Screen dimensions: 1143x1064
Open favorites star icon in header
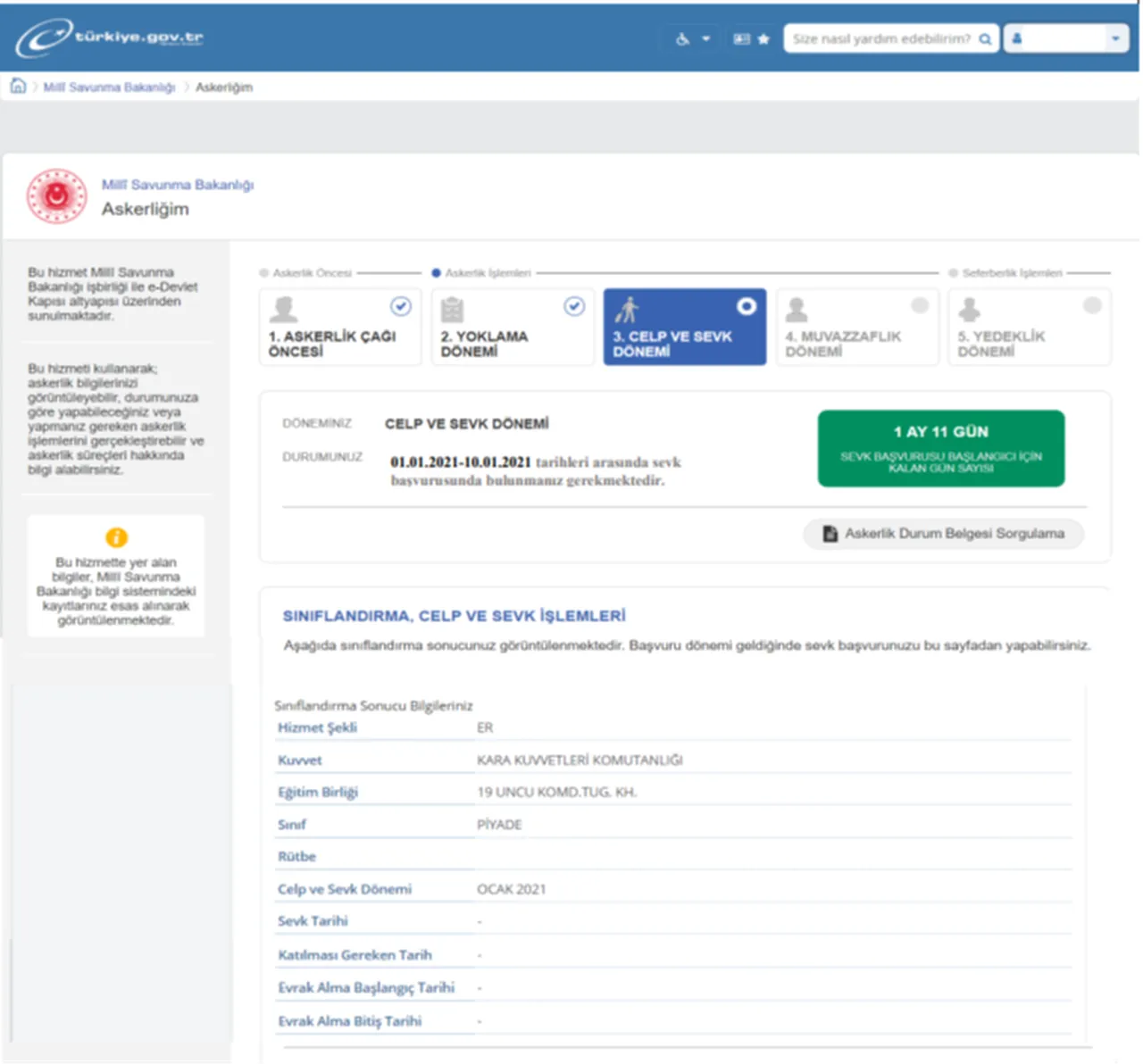(763, 39)
